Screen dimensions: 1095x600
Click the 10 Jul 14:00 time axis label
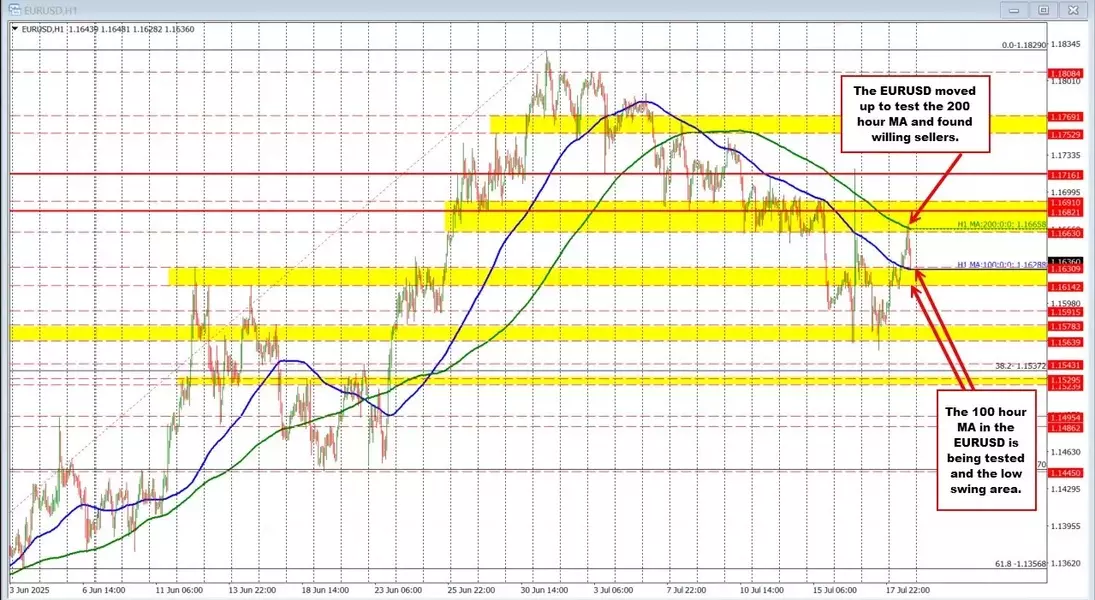(x=760, y=590)
